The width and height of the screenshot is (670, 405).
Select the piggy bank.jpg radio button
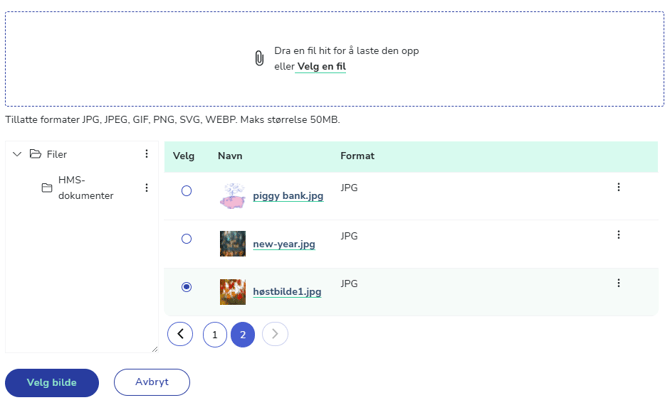point(186,191)
